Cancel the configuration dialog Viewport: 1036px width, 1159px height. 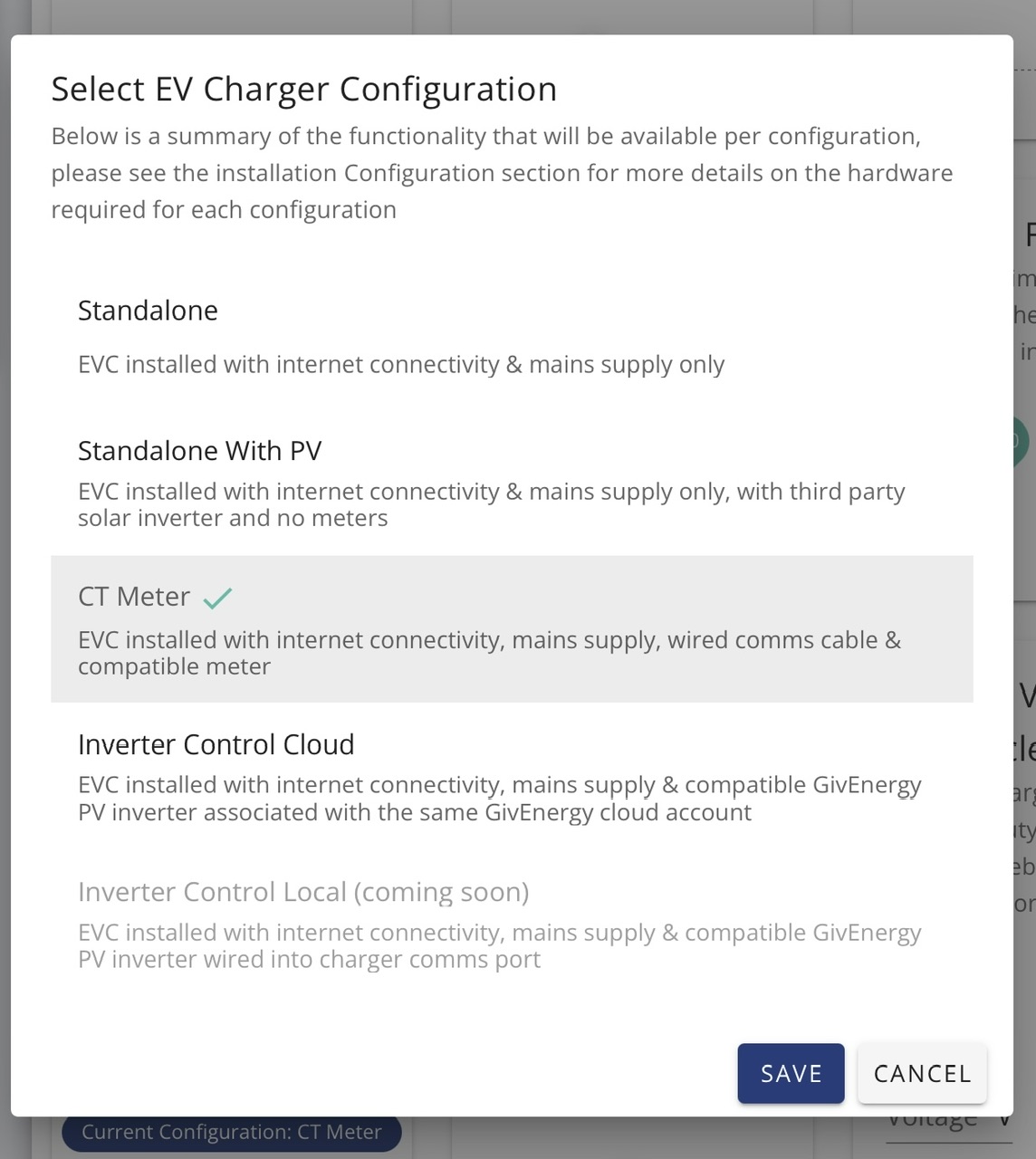tap(922, 1073)
